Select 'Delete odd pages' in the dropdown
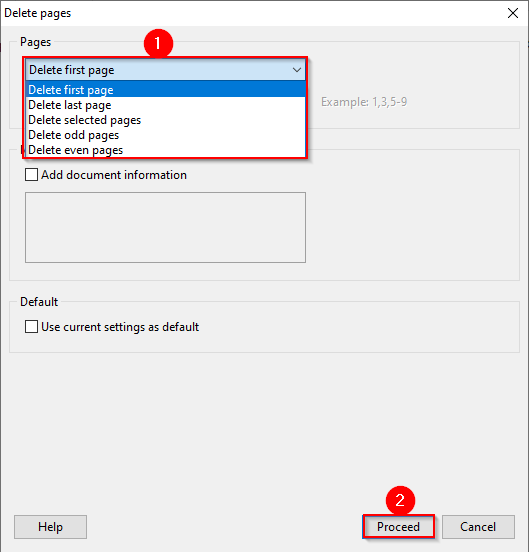 [x=165, y=135]
